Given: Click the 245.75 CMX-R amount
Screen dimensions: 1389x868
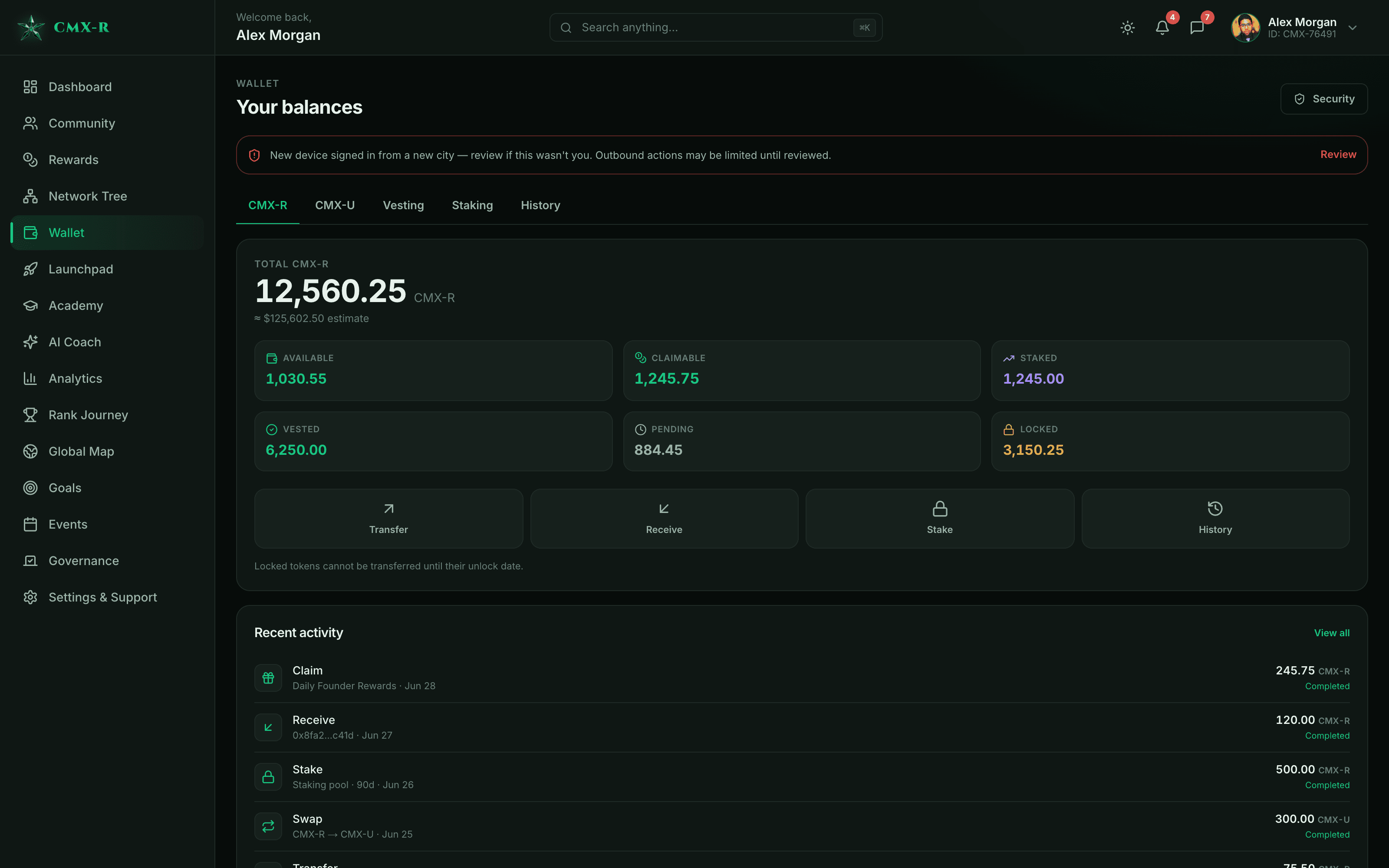Looking at the screenshot, I should tap(1312, 671).
